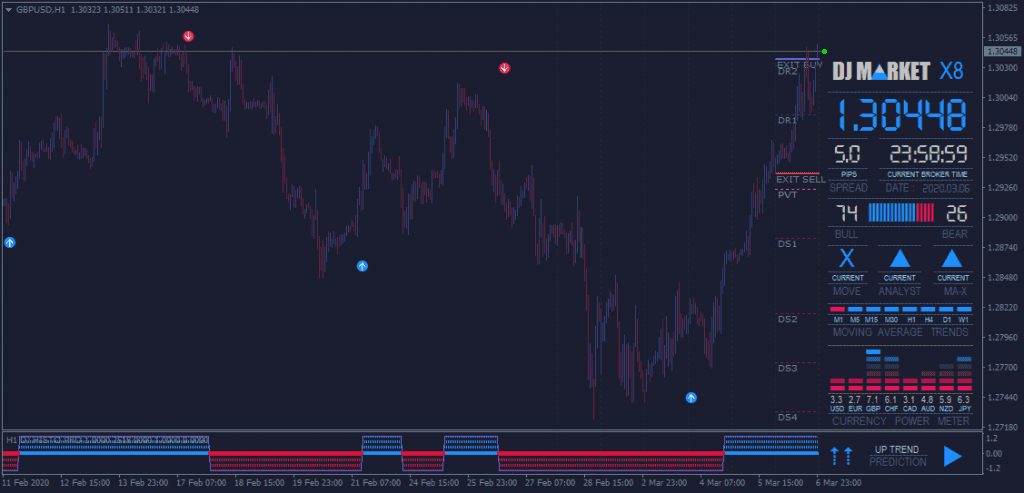Click the MOVING AVERAGE TRENDS heading
The height and width of the screenshot is (493, 1024).
coord(901,332)
